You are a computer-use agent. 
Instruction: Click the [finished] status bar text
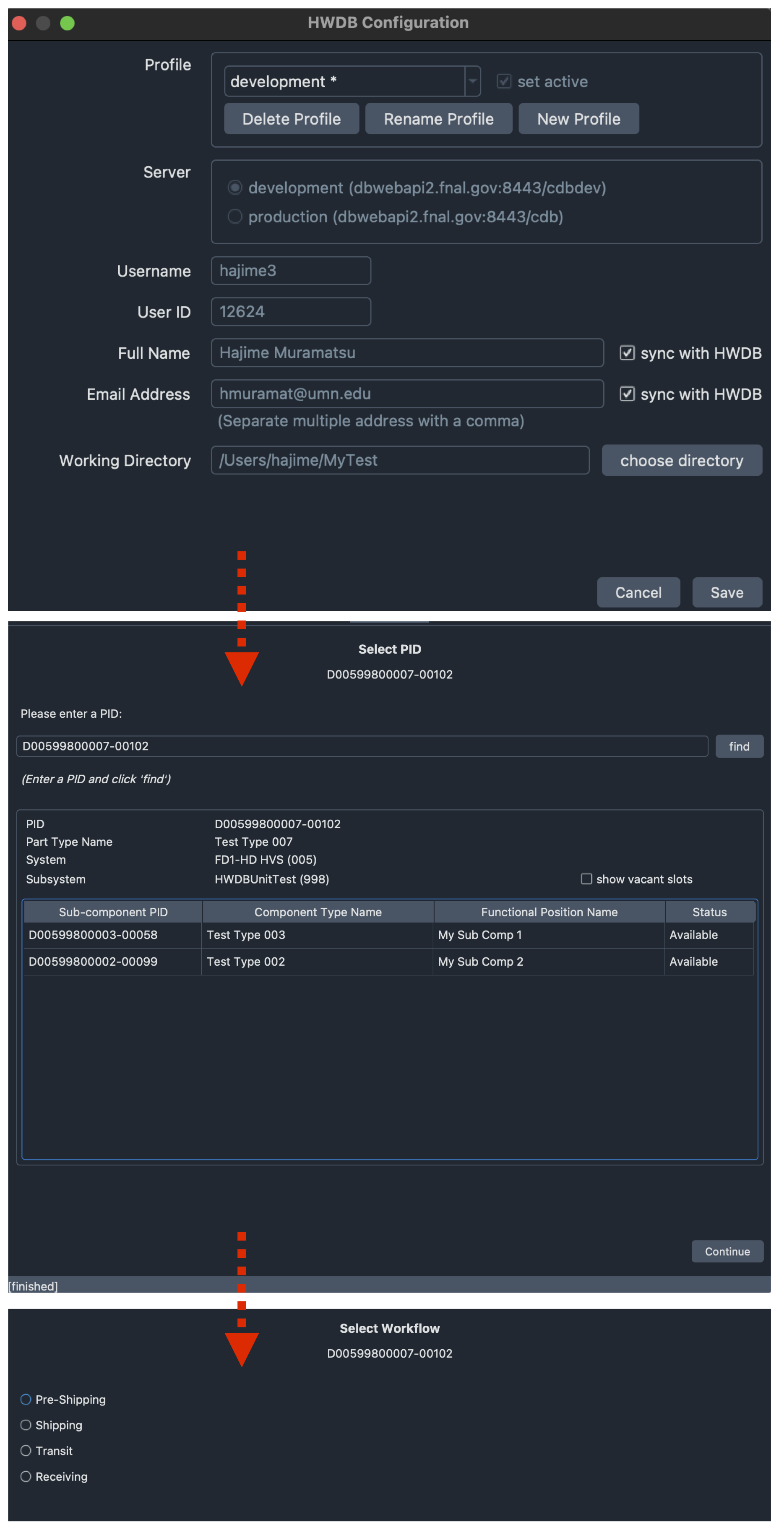point(33,1286)
